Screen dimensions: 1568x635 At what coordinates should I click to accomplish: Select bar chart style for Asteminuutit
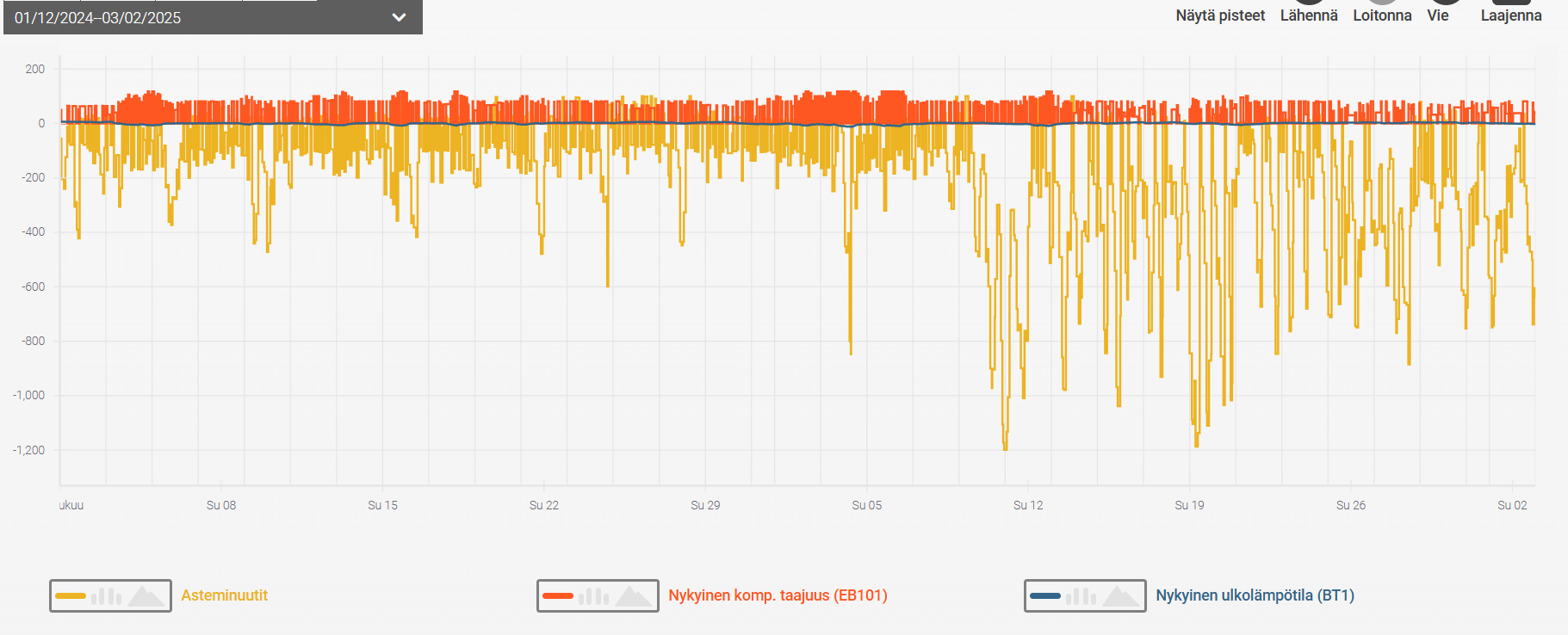[x=106, y=595]
